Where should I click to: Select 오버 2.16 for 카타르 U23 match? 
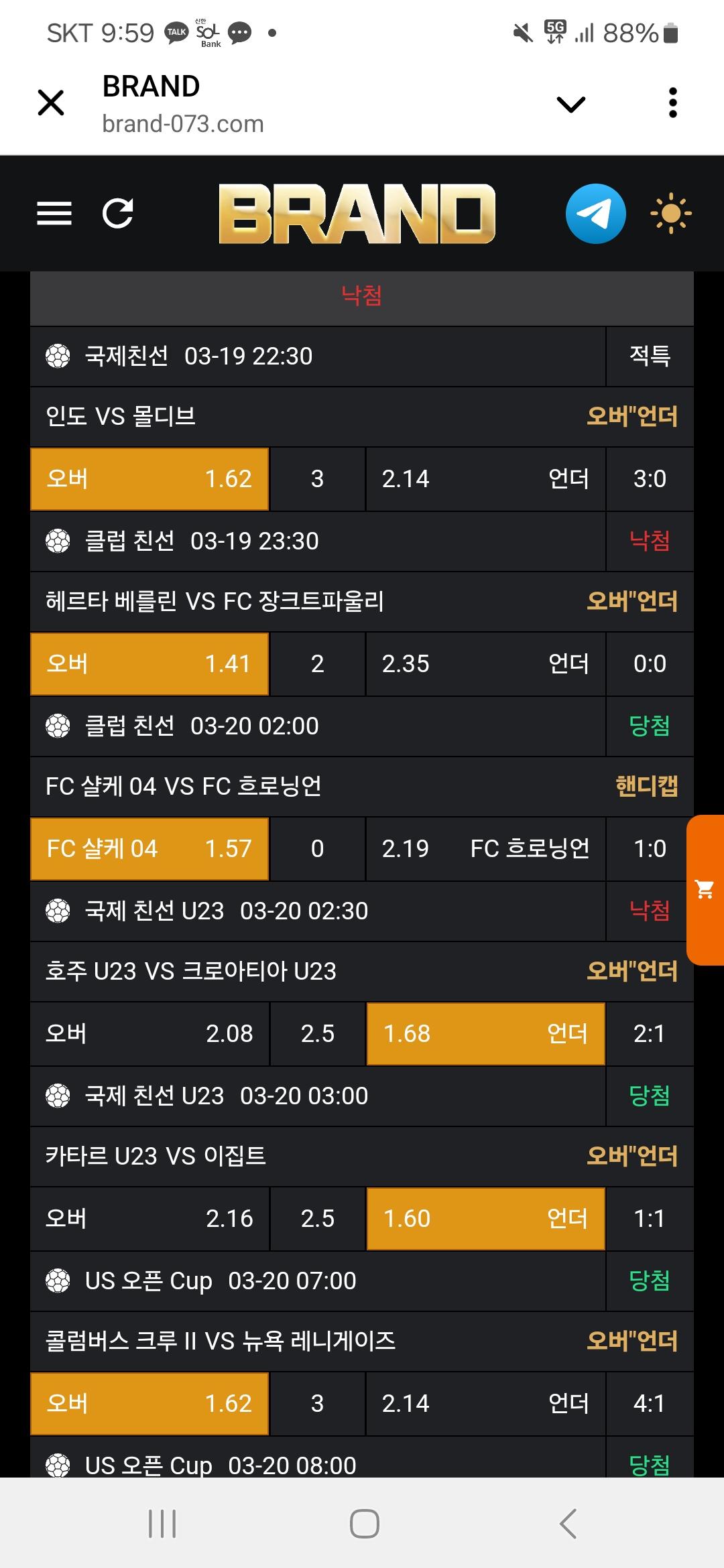pyautogui.click(x=149, y=1219)
